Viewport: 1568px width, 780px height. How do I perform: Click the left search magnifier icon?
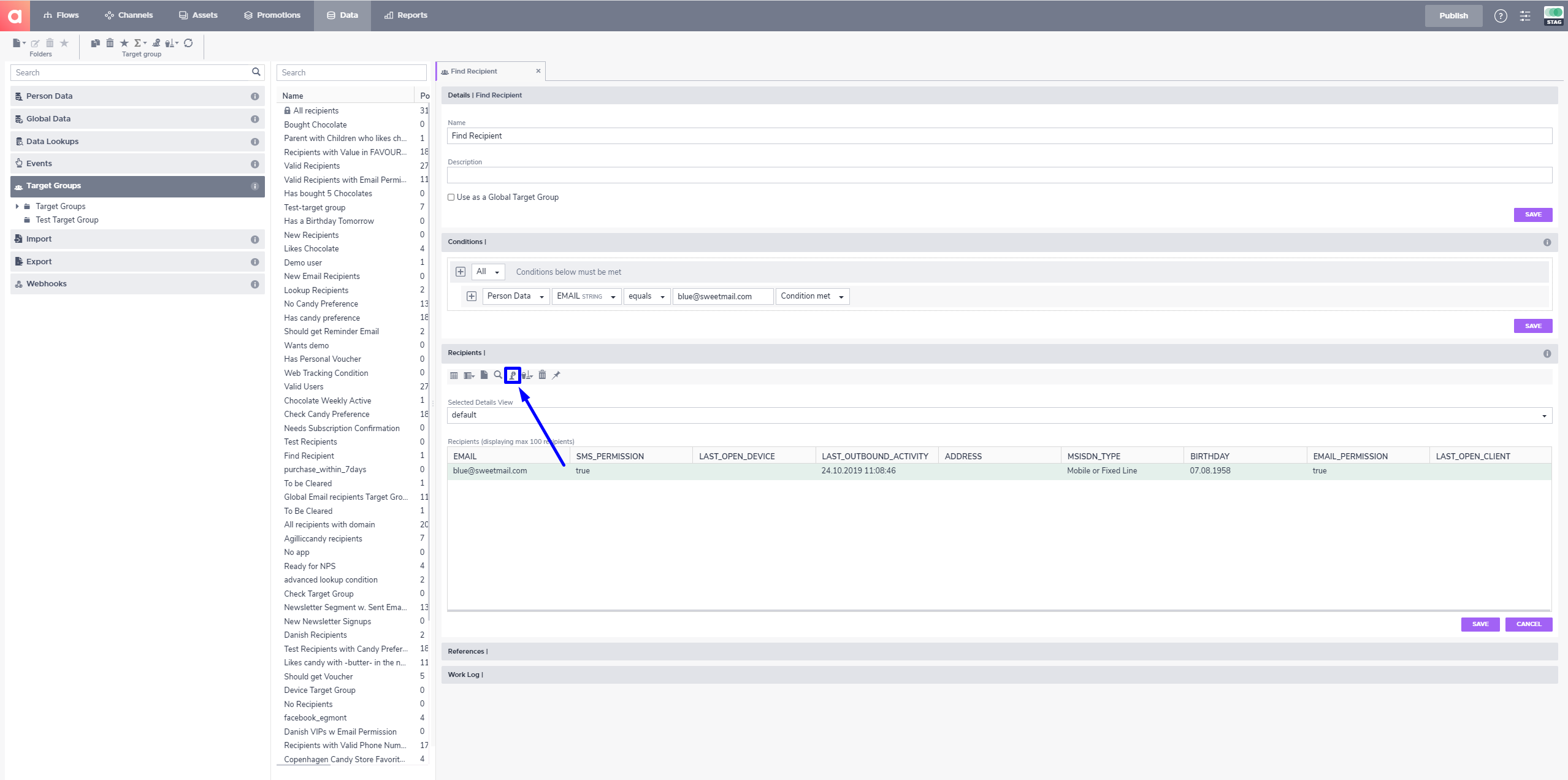pyautogui.click(x=256, y=72)
